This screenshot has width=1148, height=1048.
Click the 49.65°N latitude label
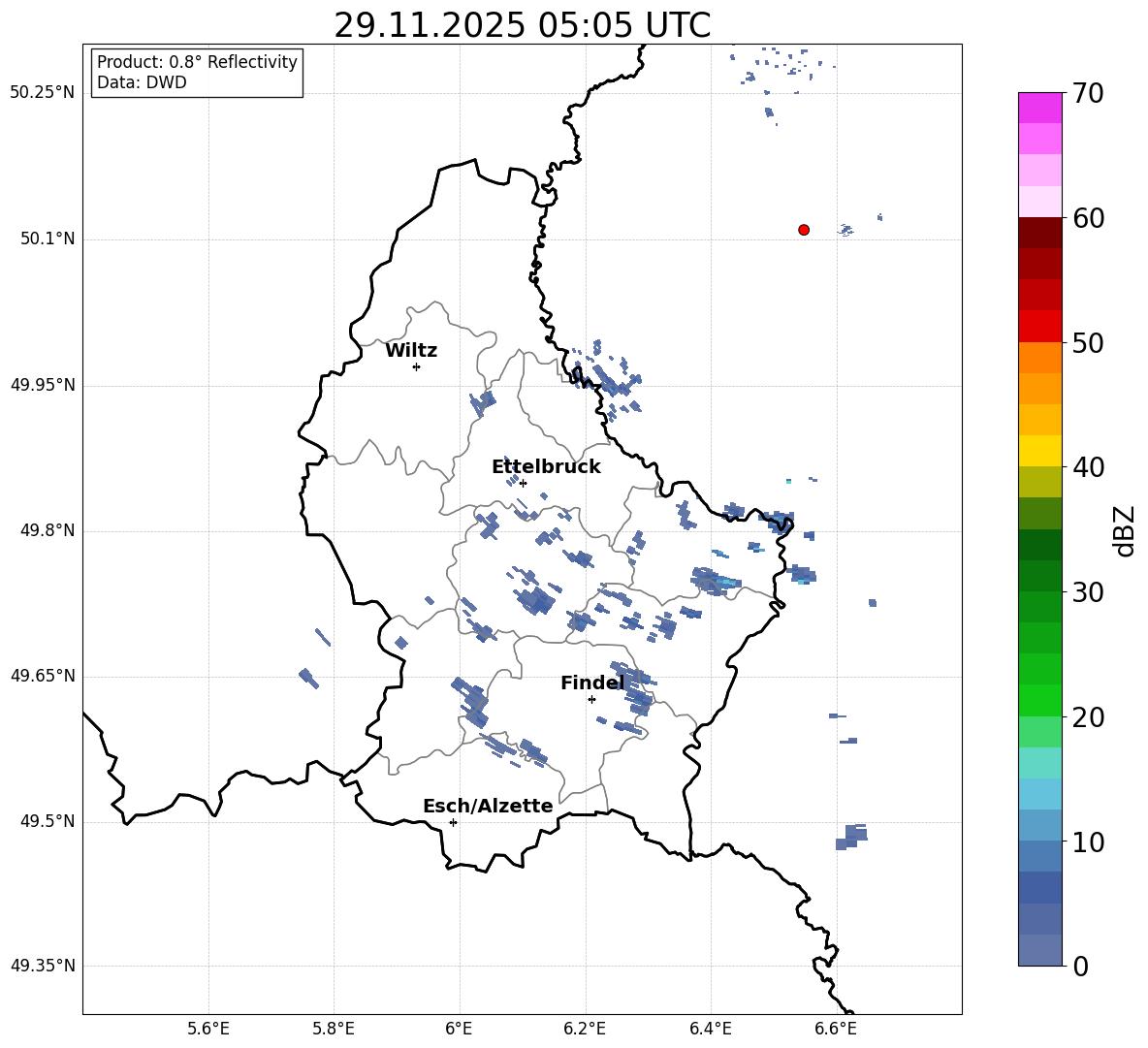pyautogui.click(x=43, y=676)
